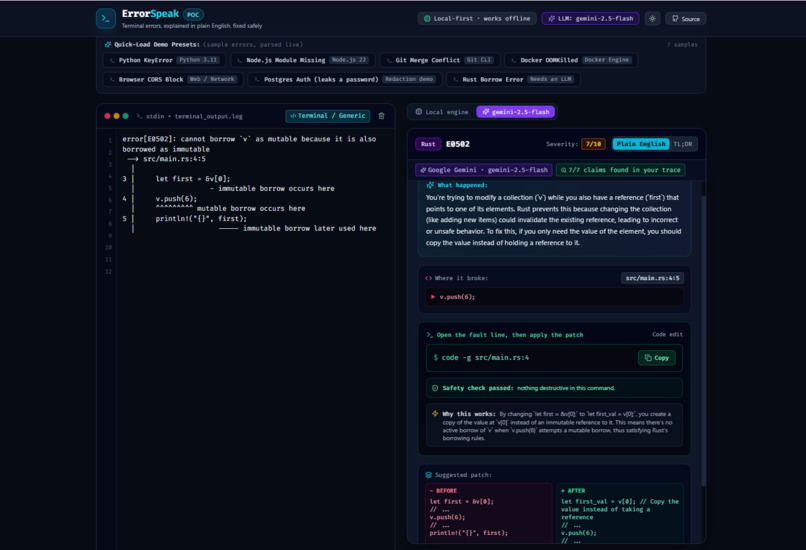Select the TL;DR mode
This screenshot has width=806, height=550.
(x=683, y=144)
